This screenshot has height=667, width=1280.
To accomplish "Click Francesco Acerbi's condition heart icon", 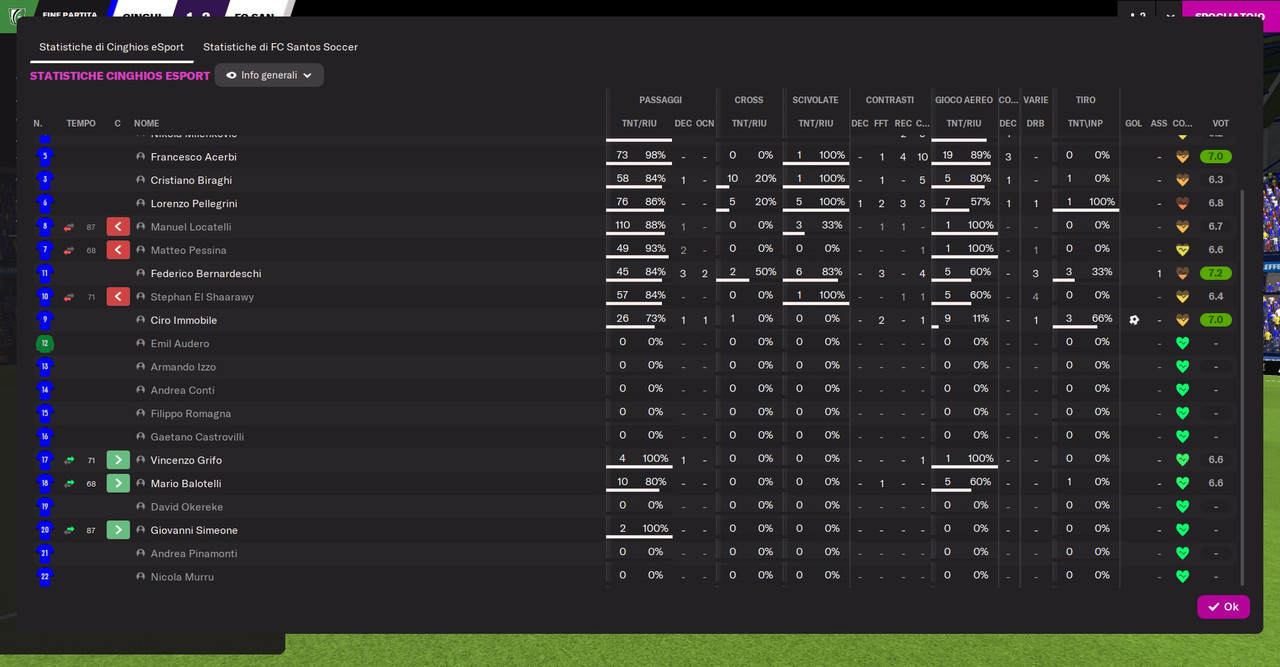I will pos(1182,157).
